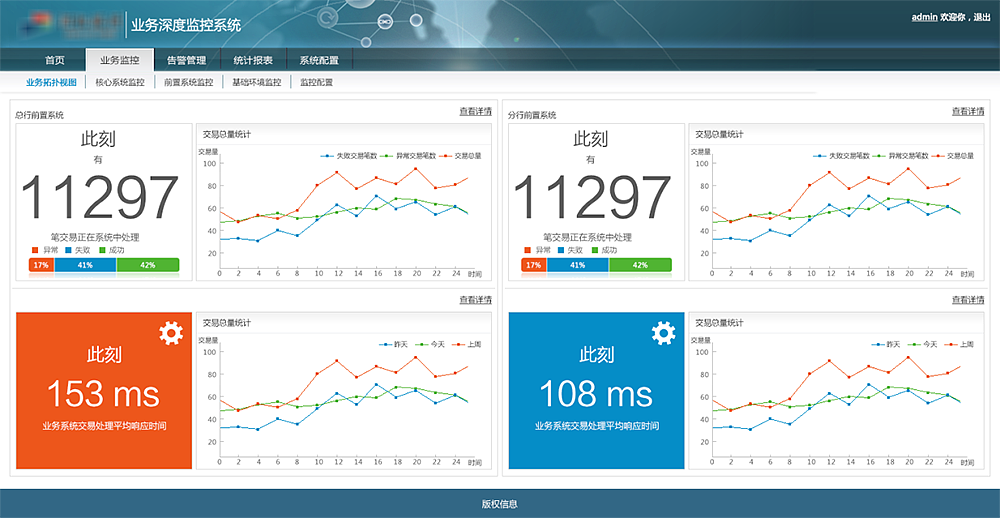This screenshot has width=1000, height=518.
Task: Click the 153 ms response time value
Action: pyautogui.click(x=103, y=393)
